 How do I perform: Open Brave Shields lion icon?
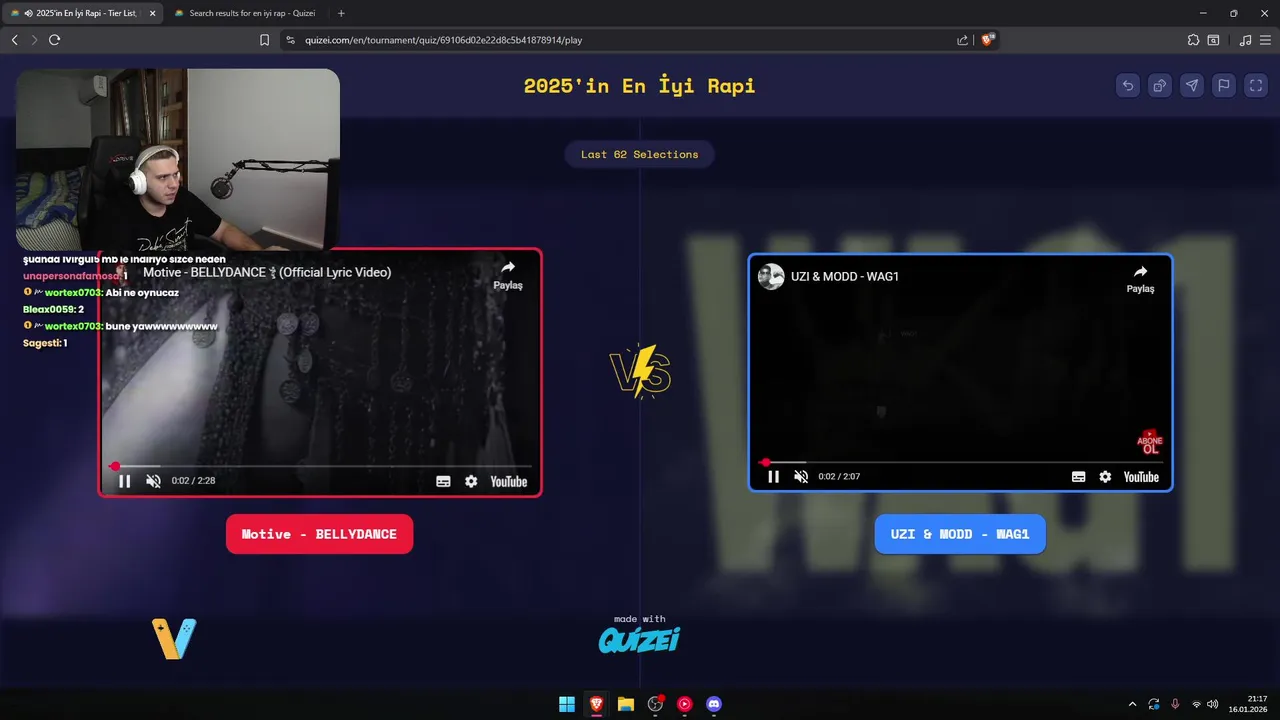(987, 40)
